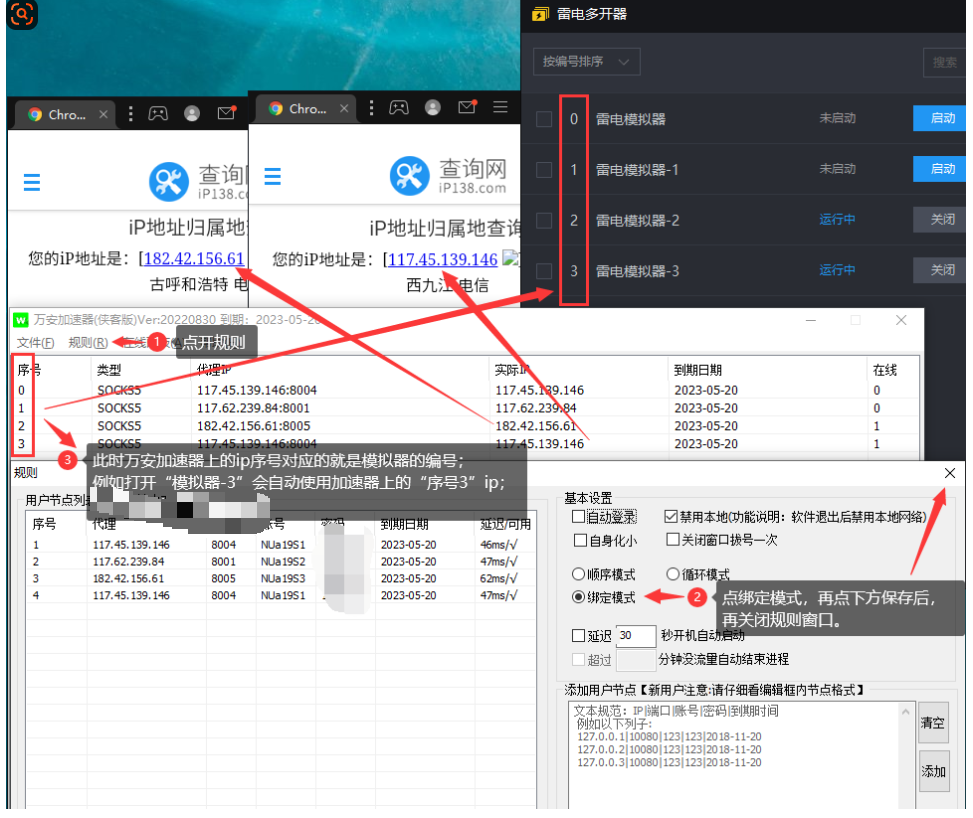Click gamepad icon in emulator showing 182.42.156.61
This screenshot has height=818, width=973.
[158, 114]
